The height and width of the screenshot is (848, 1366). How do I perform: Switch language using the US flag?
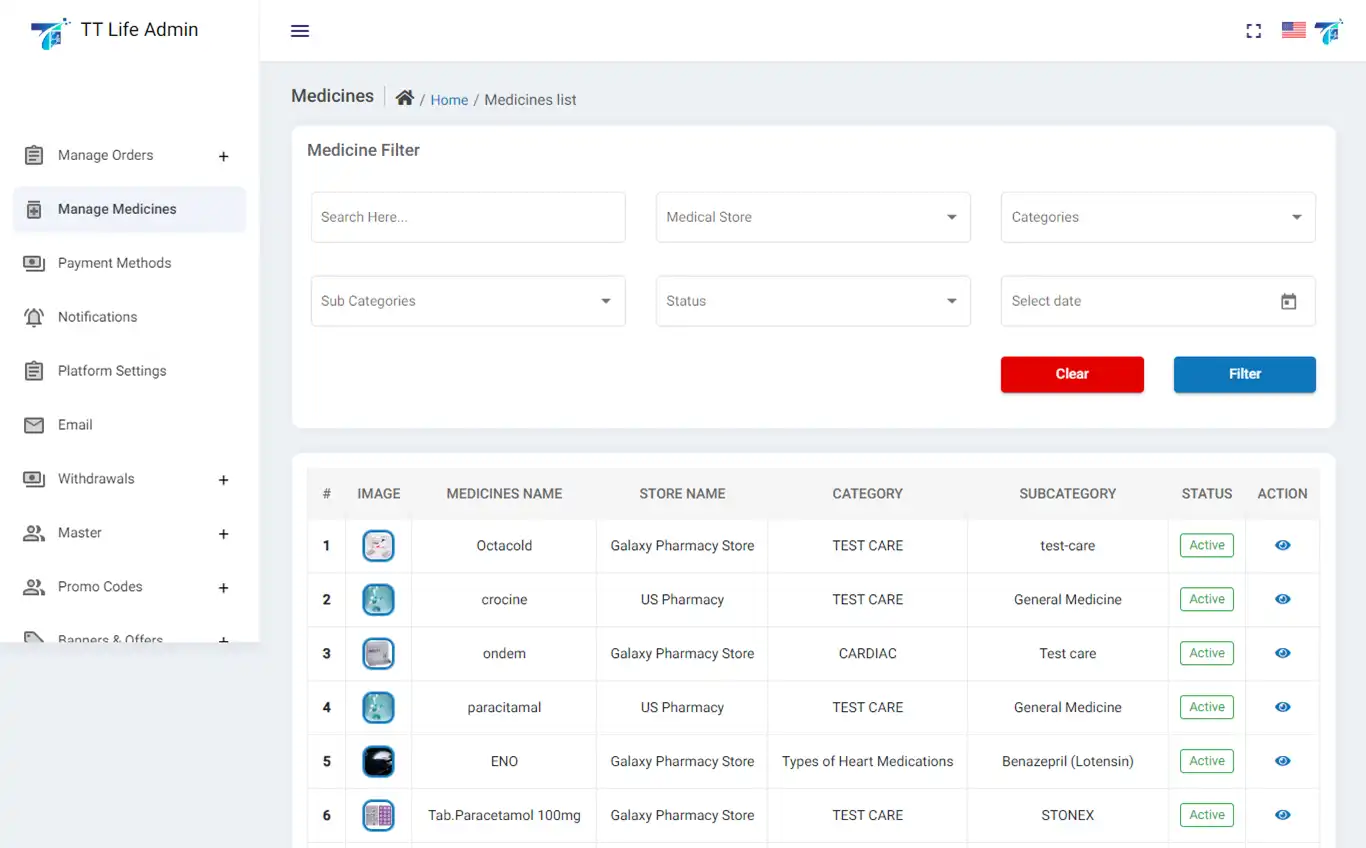1293,30
